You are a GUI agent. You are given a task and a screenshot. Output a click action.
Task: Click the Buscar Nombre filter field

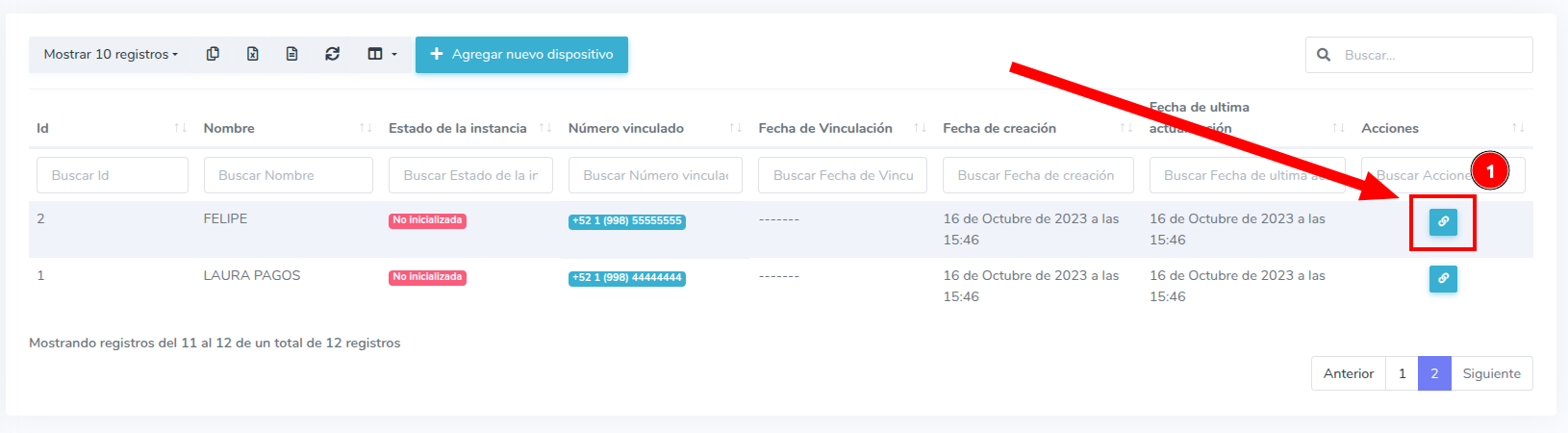(x=288, y=175)
